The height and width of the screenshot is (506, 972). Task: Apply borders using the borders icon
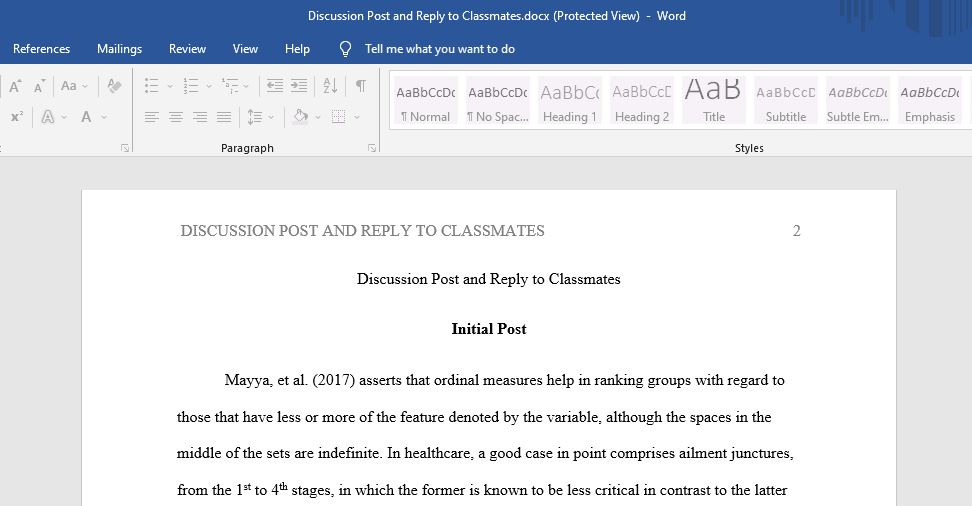pos(338,117)
